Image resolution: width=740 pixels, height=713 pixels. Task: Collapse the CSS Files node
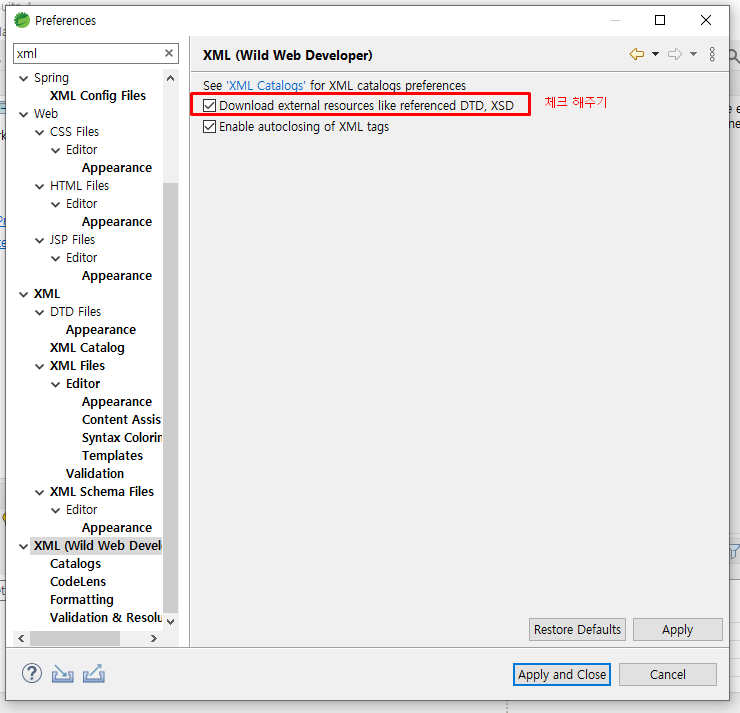click(x=39, y=133)
